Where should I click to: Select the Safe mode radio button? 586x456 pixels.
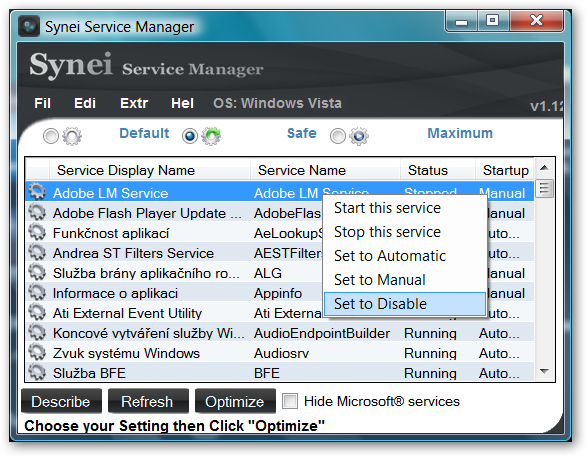(190, 136)
